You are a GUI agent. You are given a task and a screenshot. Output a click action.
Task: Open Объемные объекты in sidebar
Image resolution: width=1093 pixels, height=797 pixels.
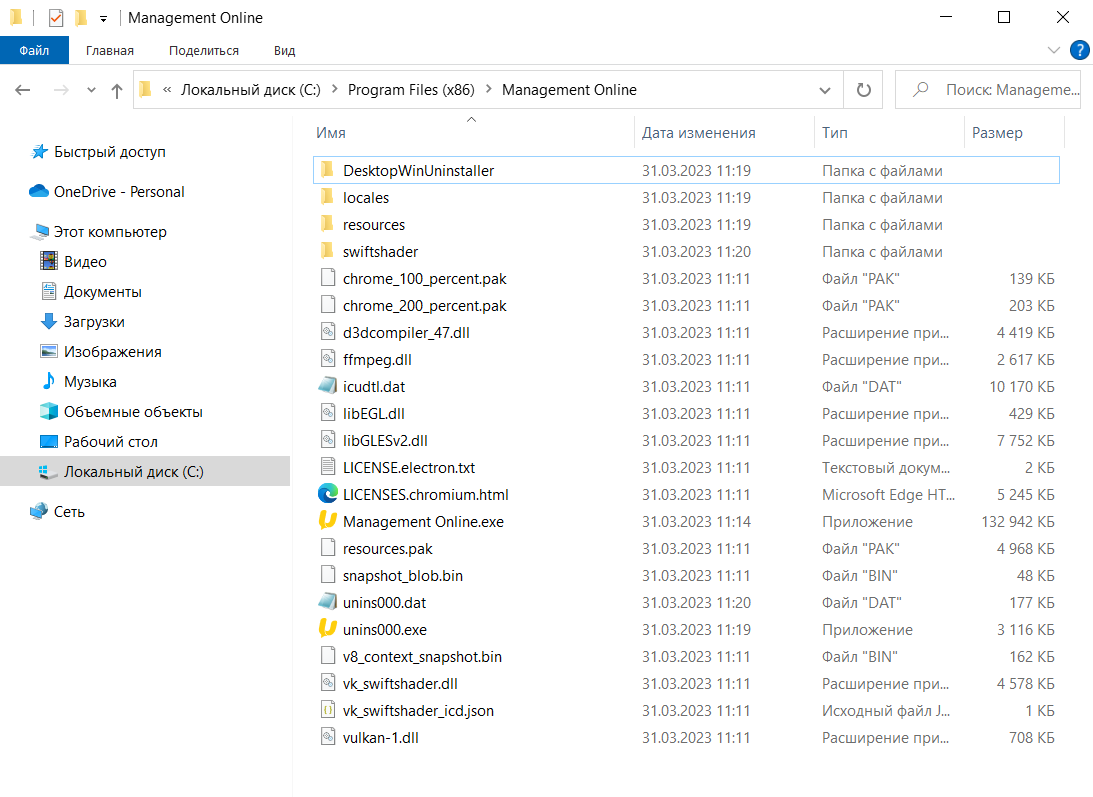133,411
